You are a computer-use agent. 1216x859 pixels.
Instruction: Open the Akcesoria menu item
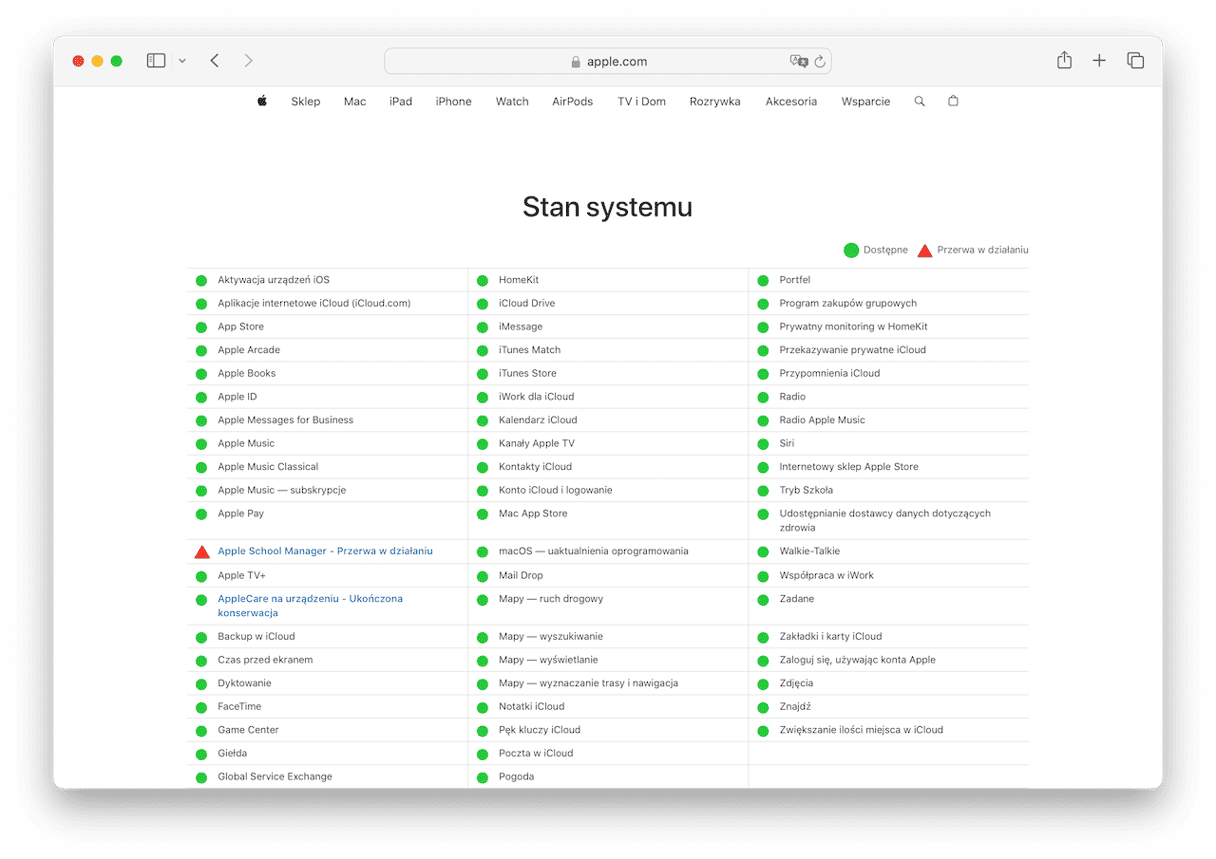click(791, 101)
